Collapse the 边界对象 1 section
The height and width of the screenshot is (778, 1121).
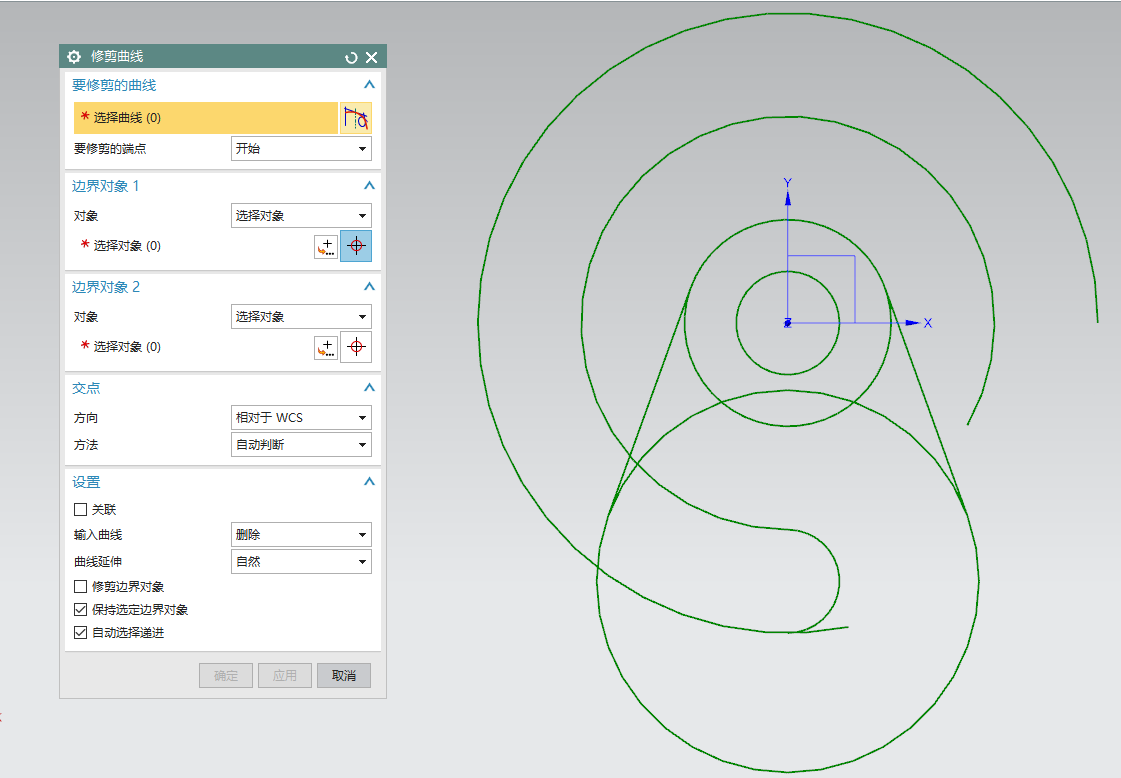click(x=369, y=185)
